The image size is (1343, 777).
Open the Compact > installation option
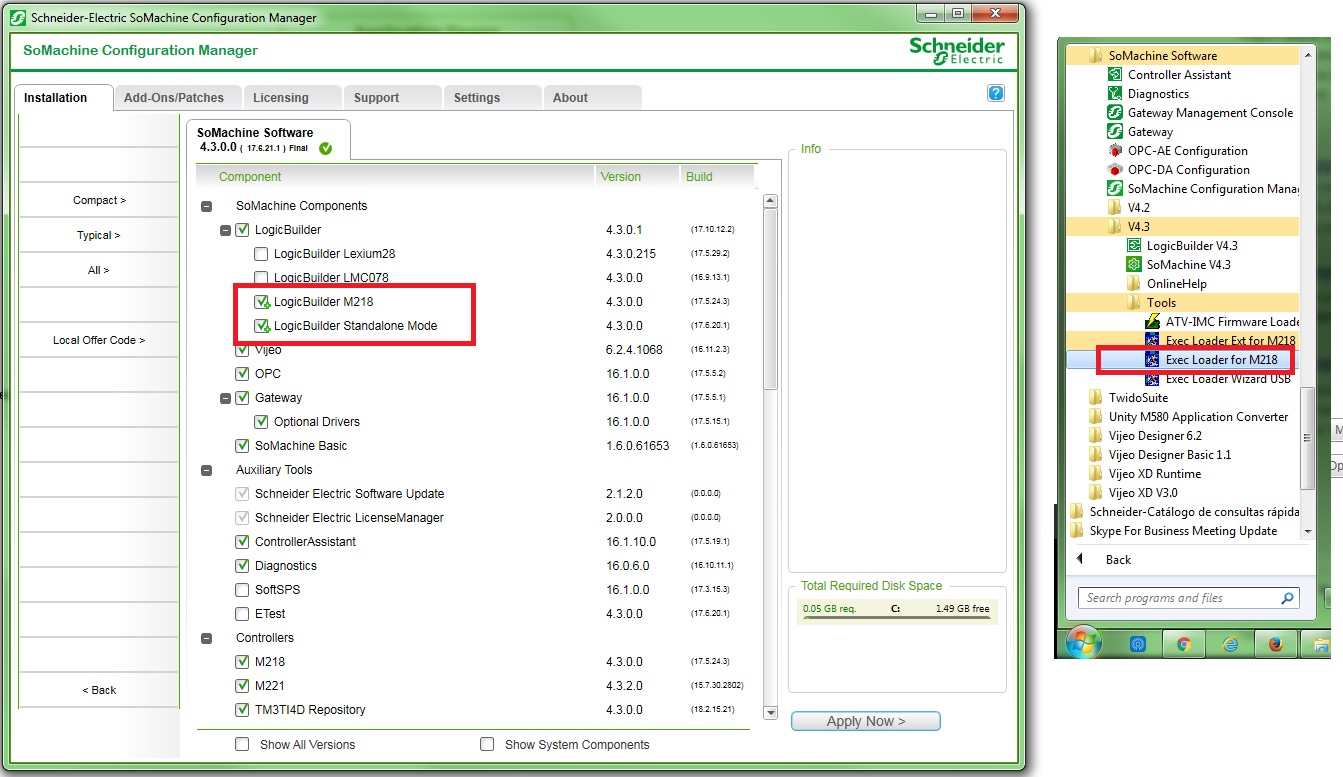click(99, 200)
